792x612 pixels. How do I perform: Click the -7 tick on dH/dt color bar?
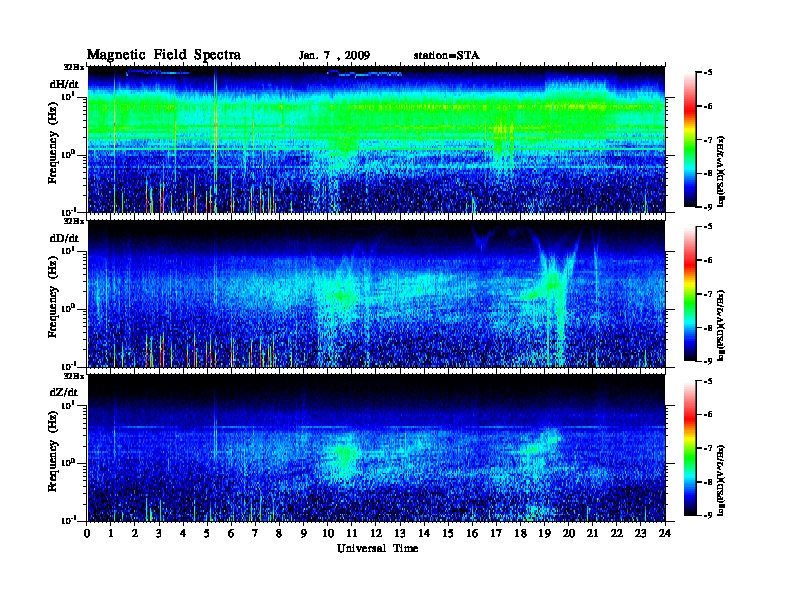[708, 140]
